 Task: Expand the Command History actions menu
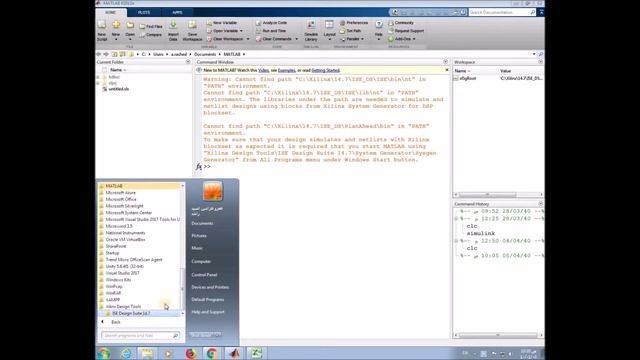click(x=540, y=204)
